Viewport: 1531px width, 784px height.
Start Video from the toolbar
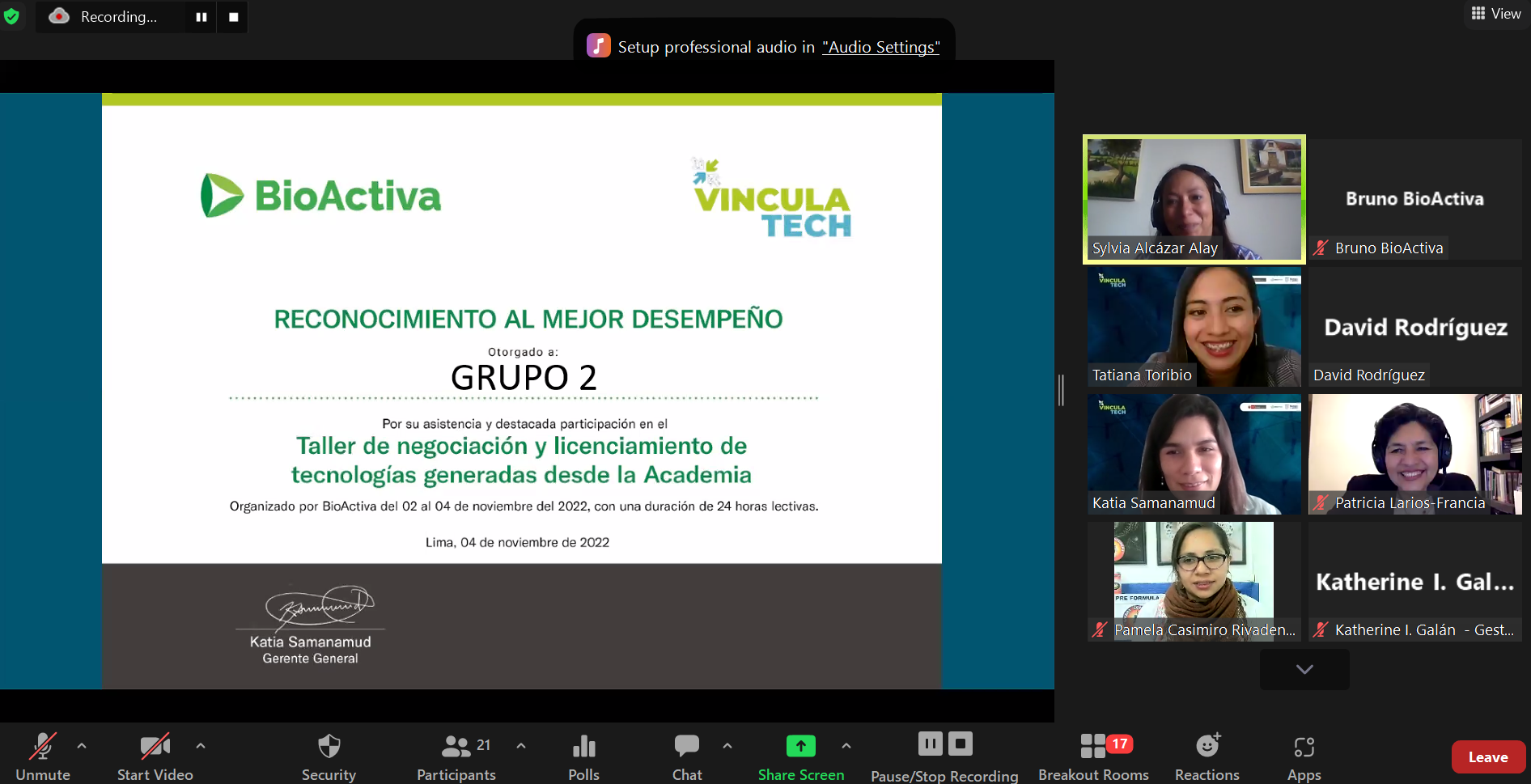[155, 756]
